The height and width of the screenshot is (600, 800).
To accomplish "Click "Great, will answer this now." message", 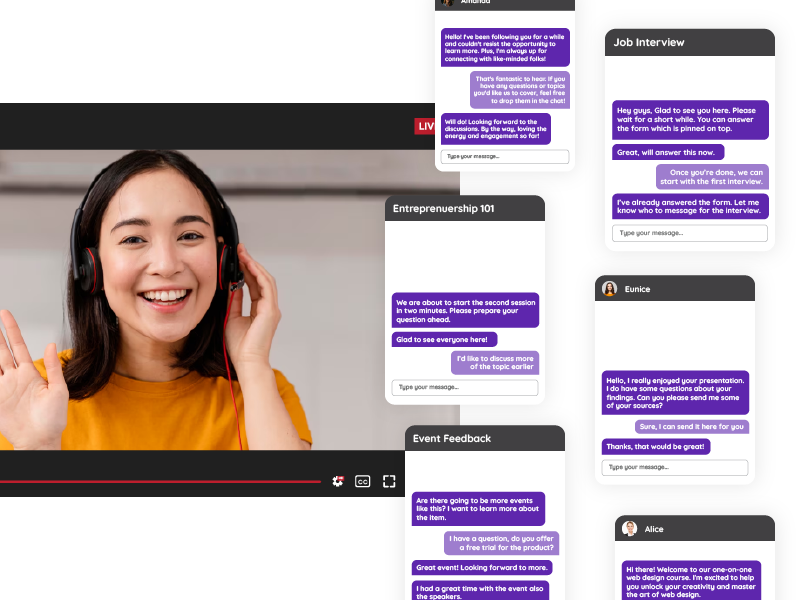I will pos(667,152).
